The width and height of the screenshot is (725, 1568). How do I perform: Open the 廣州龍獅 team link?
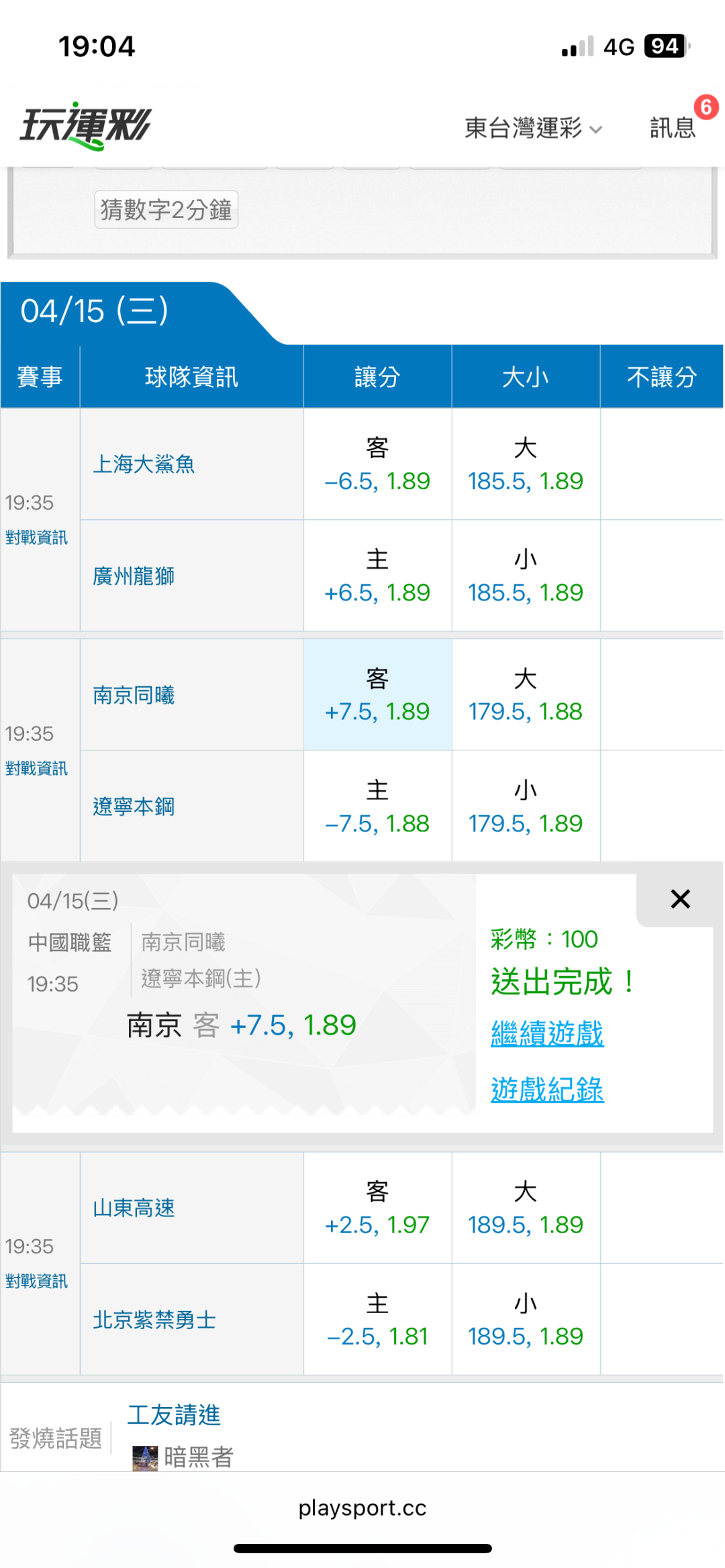pyautogui.click(x=134, y=576)
